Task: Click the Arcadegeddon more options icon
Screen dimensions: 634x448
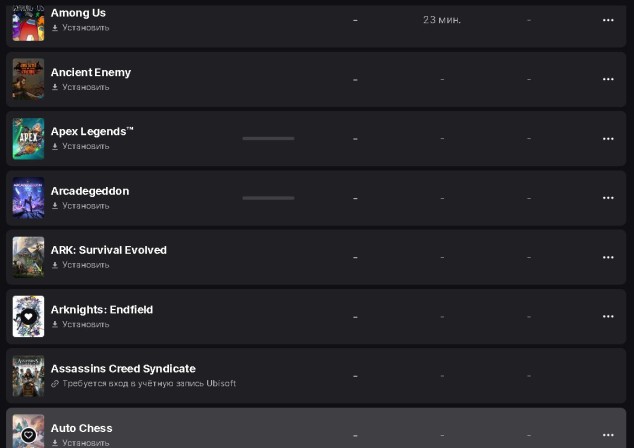Action: [x=607, y=198]
